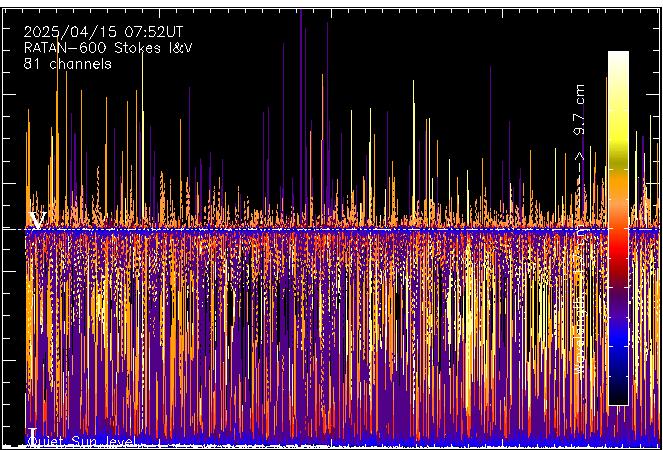Screen dimensions: 663x450
Task: Select the Quiet Sun level text
Action: (82, 442)
